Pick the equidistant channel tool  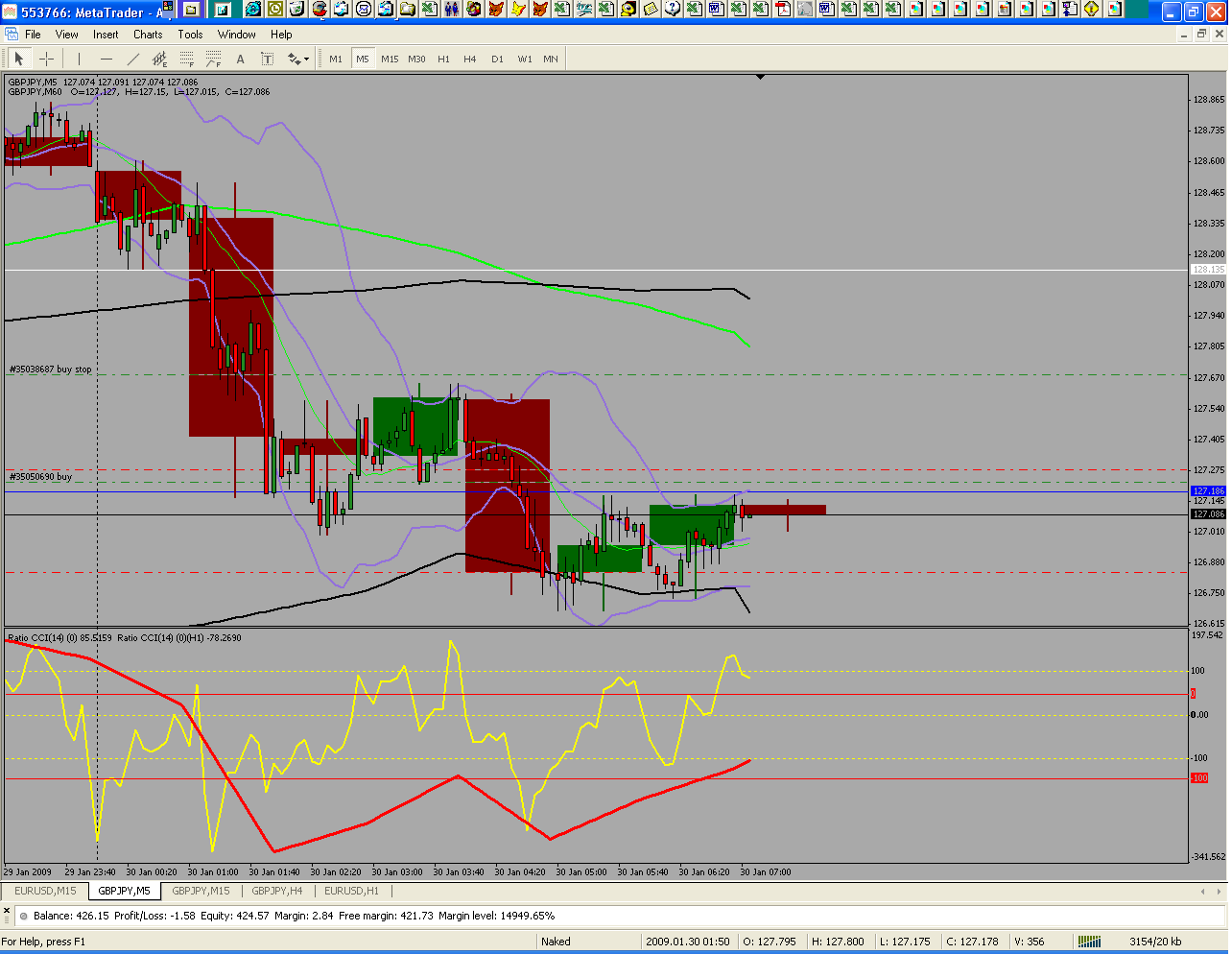(160, 60)
